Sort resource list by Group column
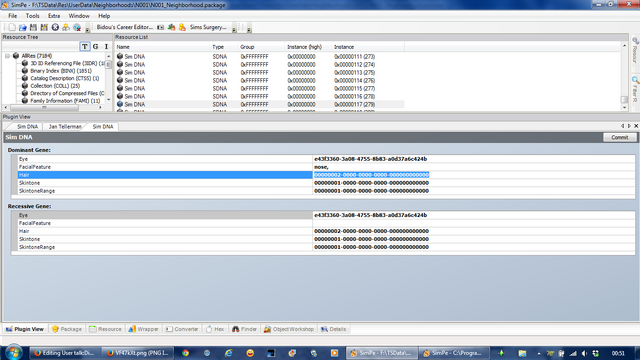 (x=261, y=47)
